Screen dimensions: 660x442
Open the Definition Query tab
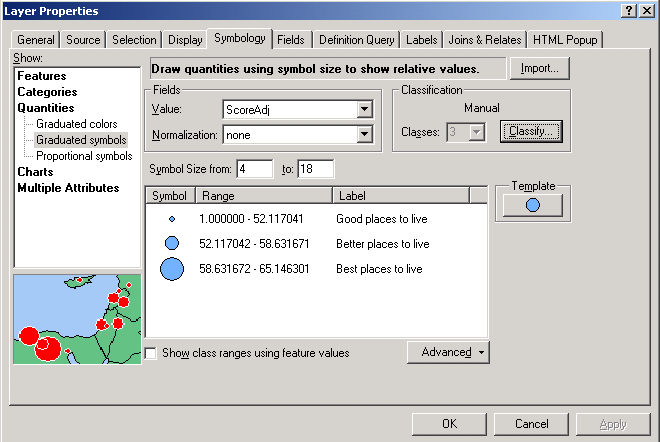[357, 40]
